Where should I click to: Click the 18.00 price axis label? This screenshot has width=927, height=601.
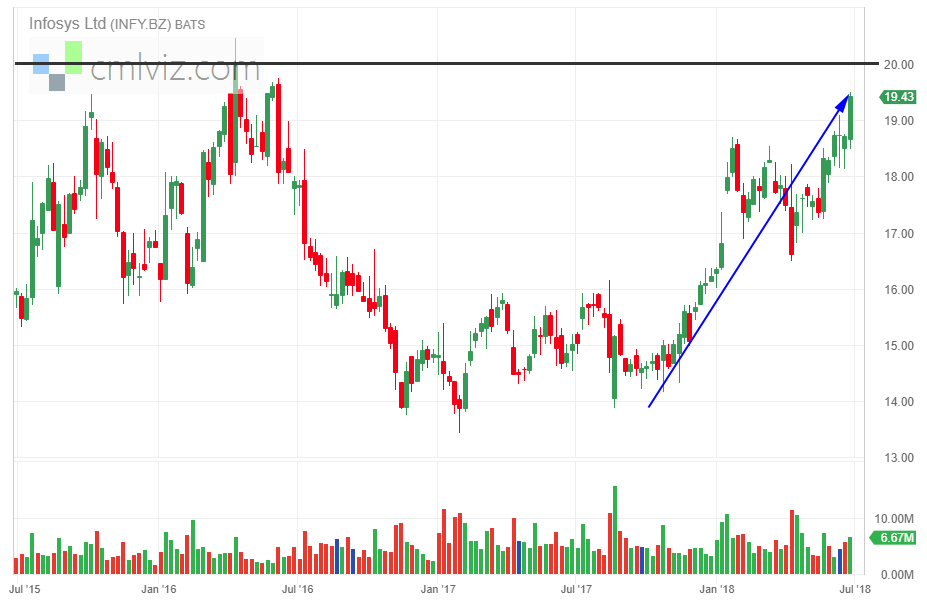899,177
